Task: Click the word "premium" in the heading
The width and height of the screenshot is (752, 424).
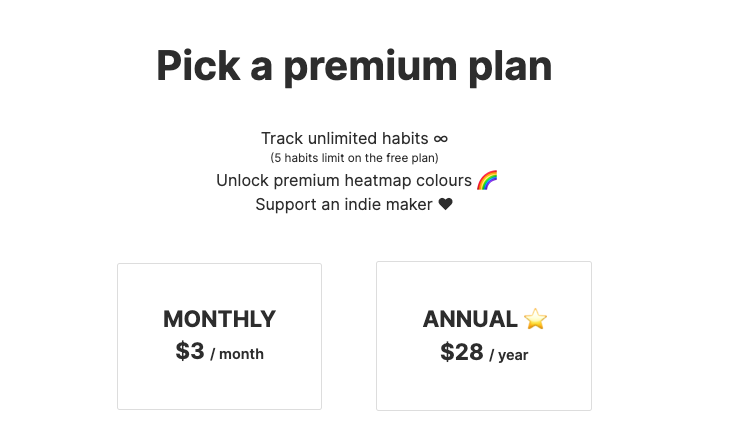Action: pyautogui.click(x=378, y=68)
